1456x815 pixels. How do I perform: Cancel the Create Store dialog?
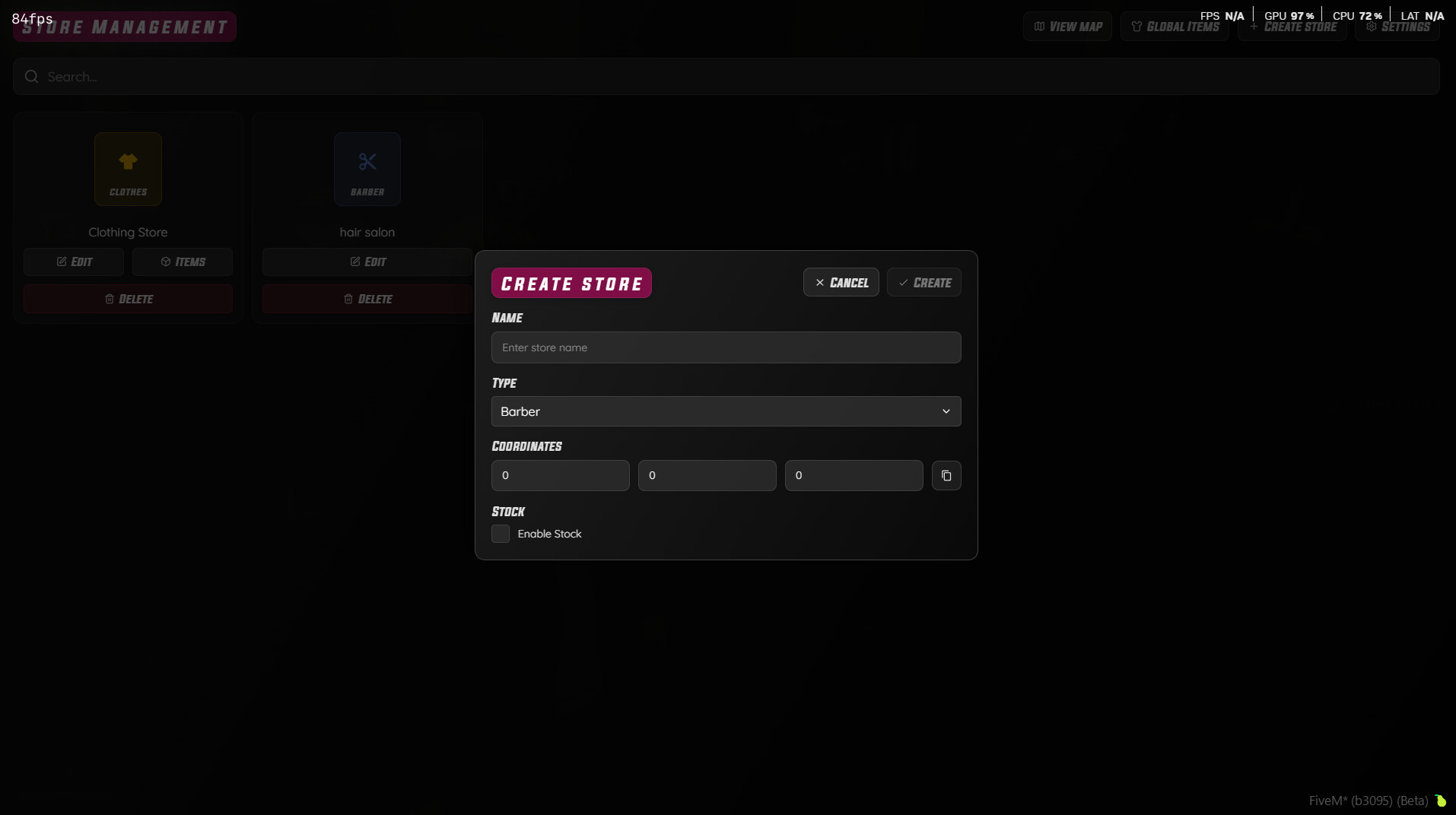(841, 282)
